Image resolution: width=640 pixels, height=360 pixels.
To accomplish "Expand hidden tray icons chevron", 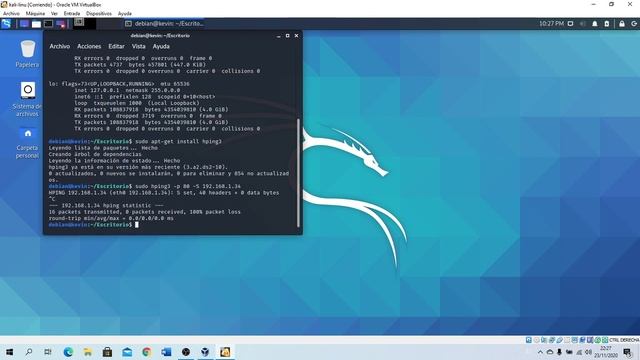I will click(x=540, y=352).
